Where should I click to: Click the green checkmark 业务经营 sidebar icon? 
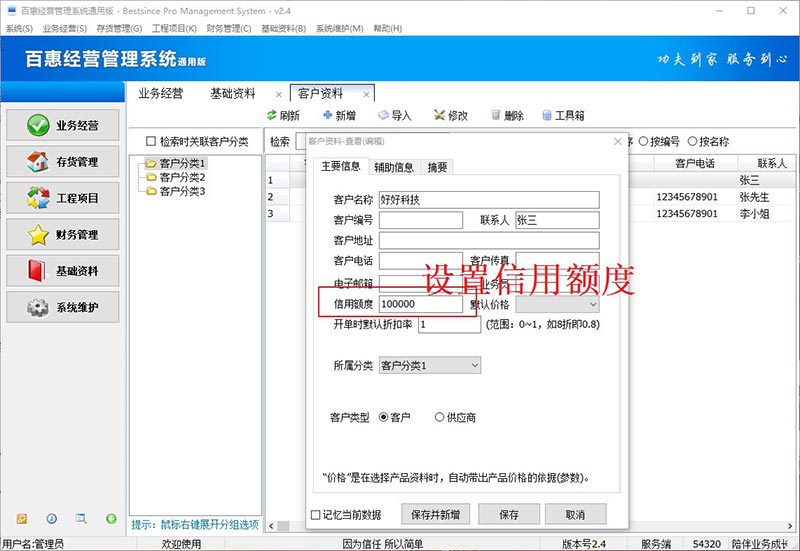point(38,125)
